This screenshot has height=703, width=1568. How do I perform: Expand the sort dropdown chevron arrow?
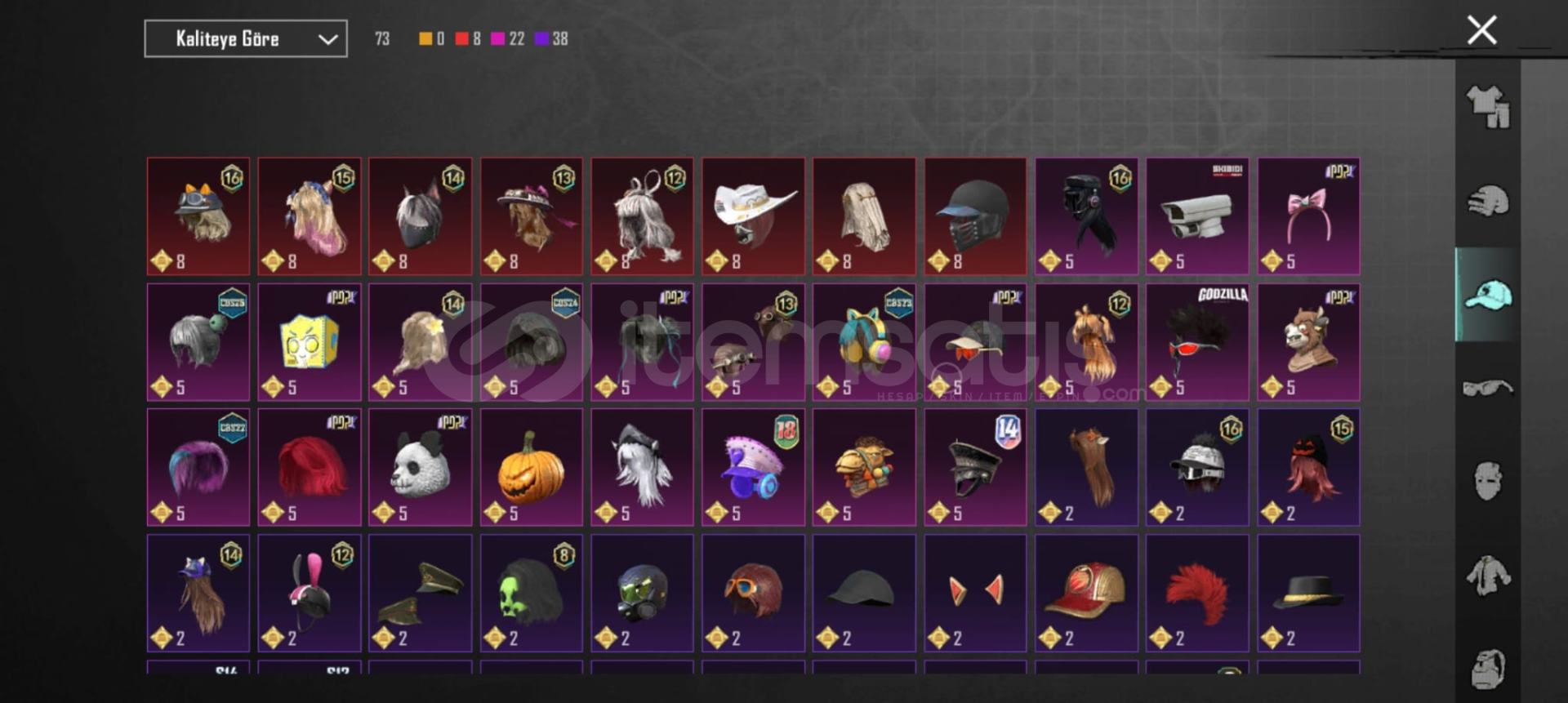[327, 39]
